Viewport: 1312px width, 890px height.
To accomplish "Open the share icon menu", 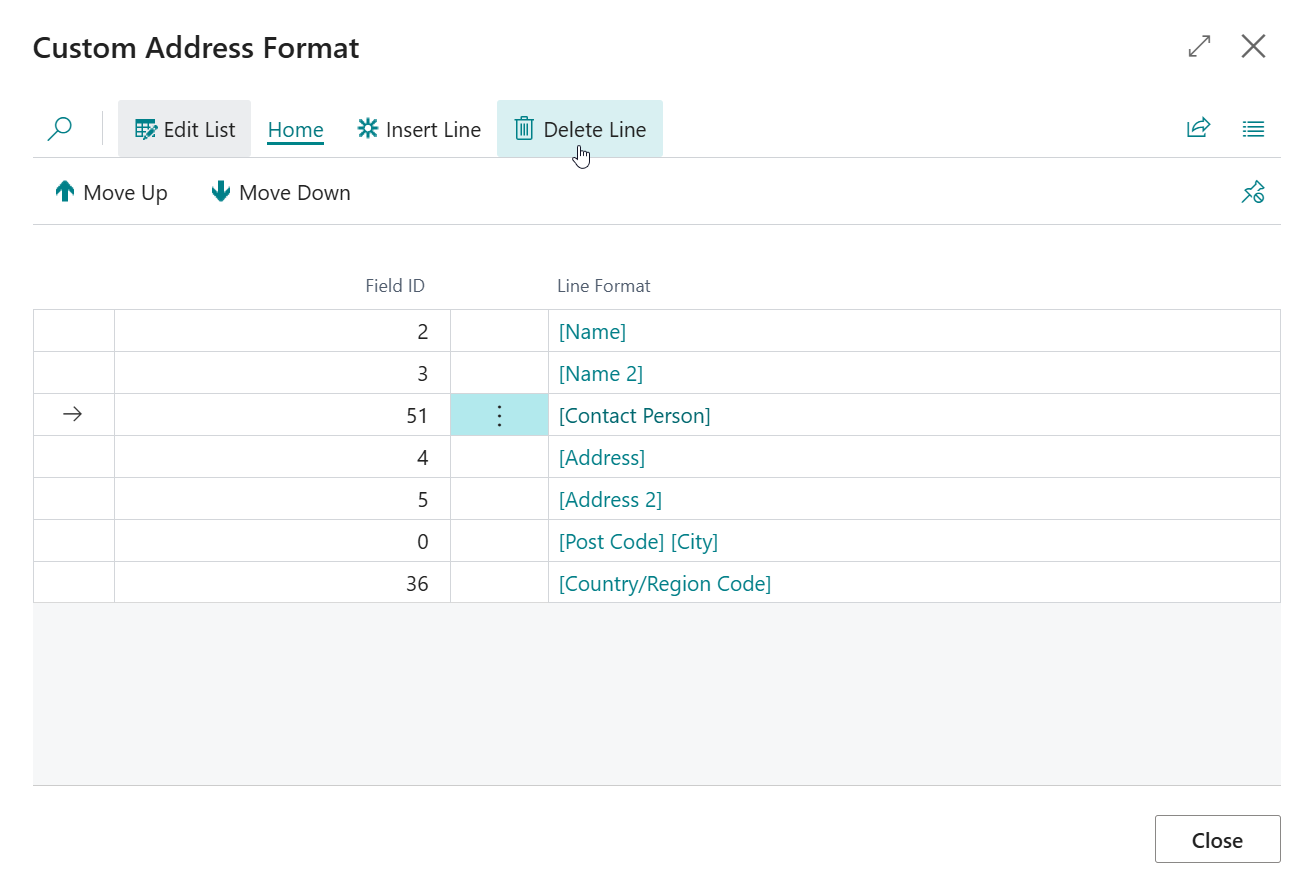I will tap(1198, 128).
